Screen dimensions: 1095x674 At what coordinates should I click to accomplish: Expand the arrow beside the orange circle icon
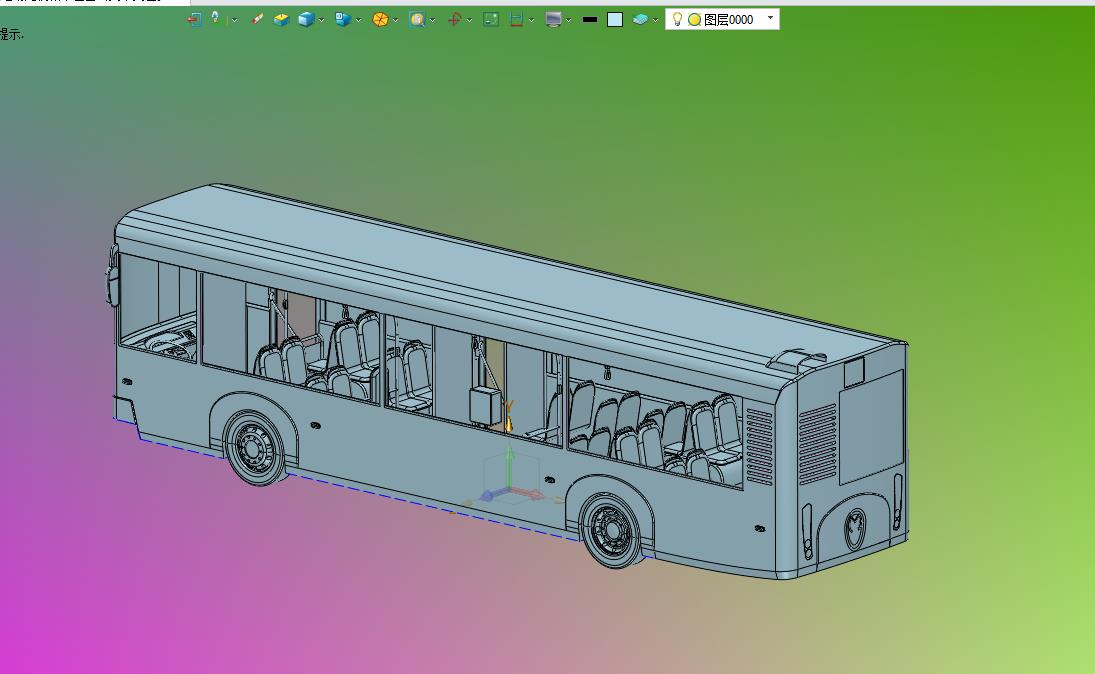[x=396, y=20]
